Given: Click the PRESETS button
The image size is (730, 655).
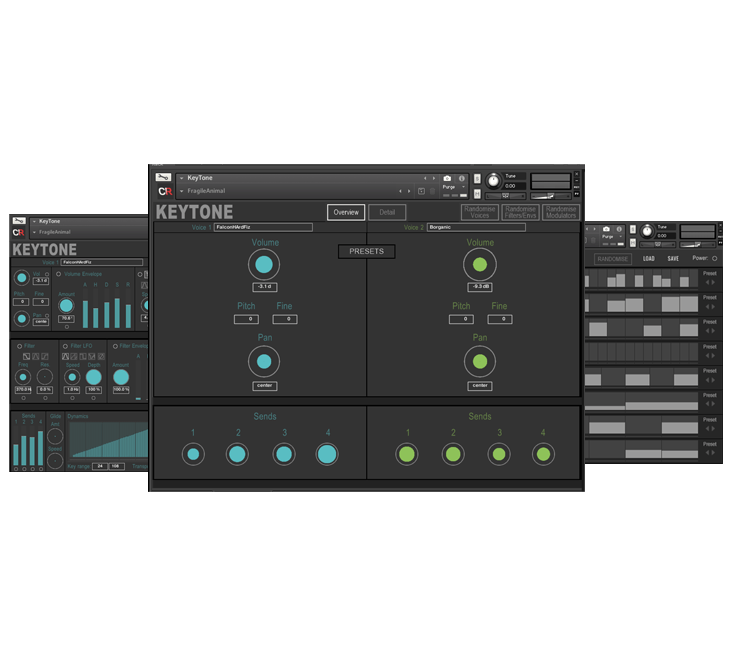Looking at the screenshot, I should click(x=366, y=251).
